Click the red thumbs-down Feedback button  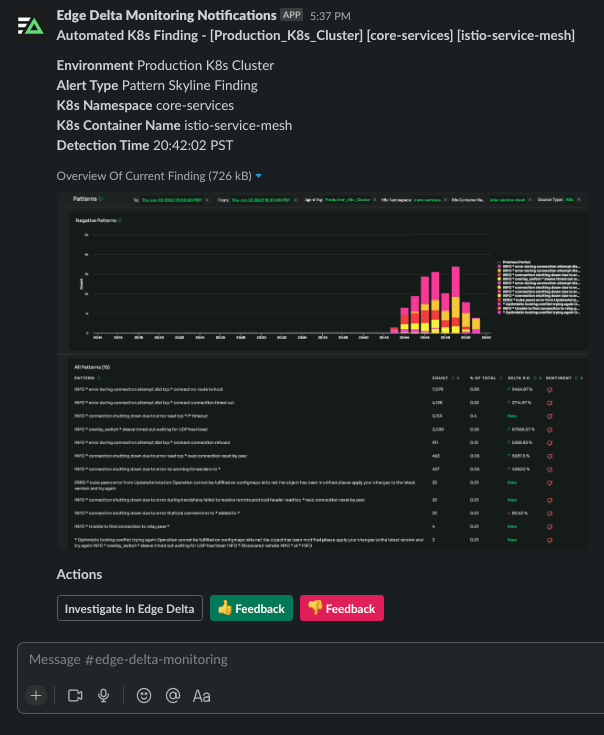(342, 608)
